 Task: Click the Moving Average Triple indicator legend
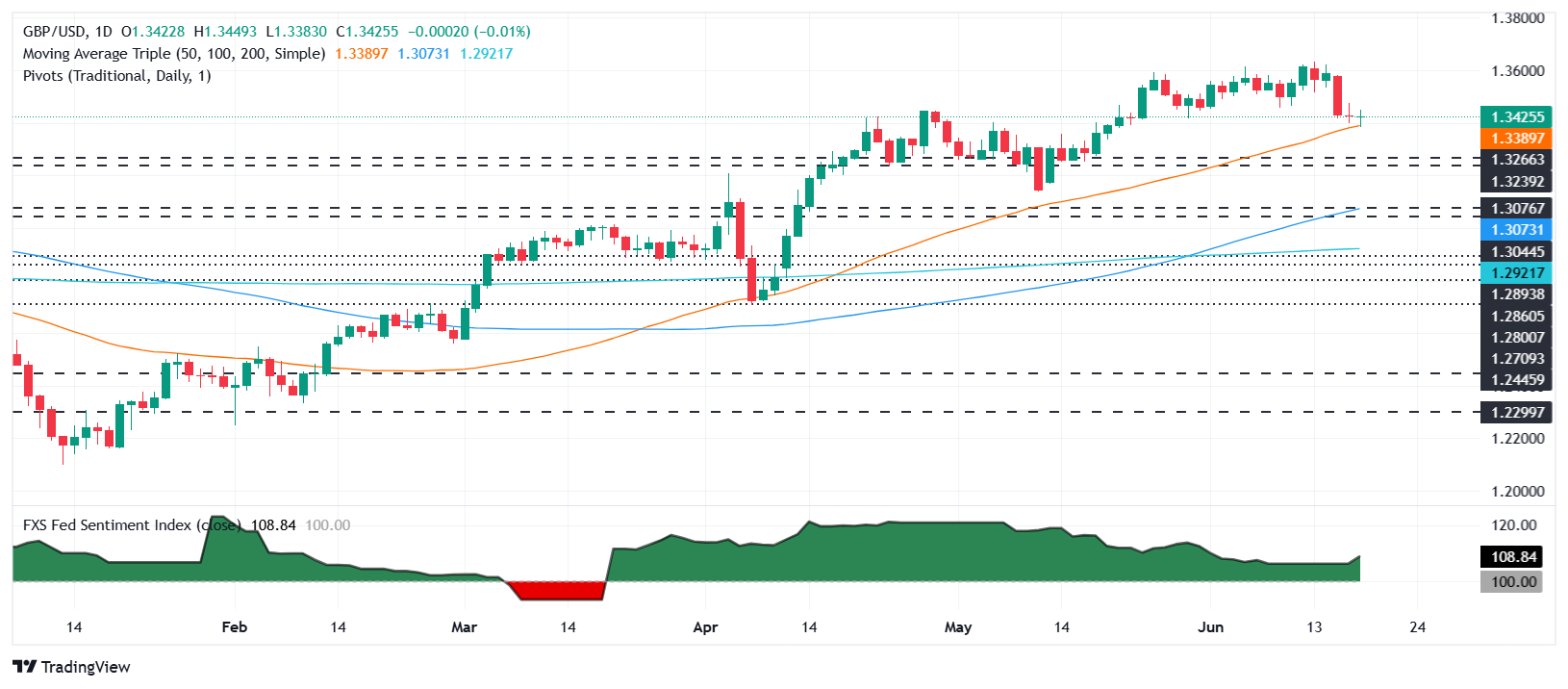pos(173,54)
